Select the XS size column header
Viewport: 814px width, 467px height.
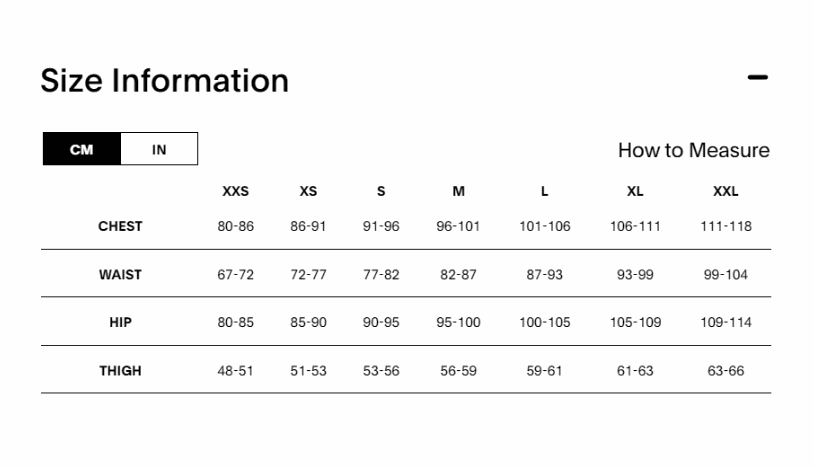tap(308, 191)
